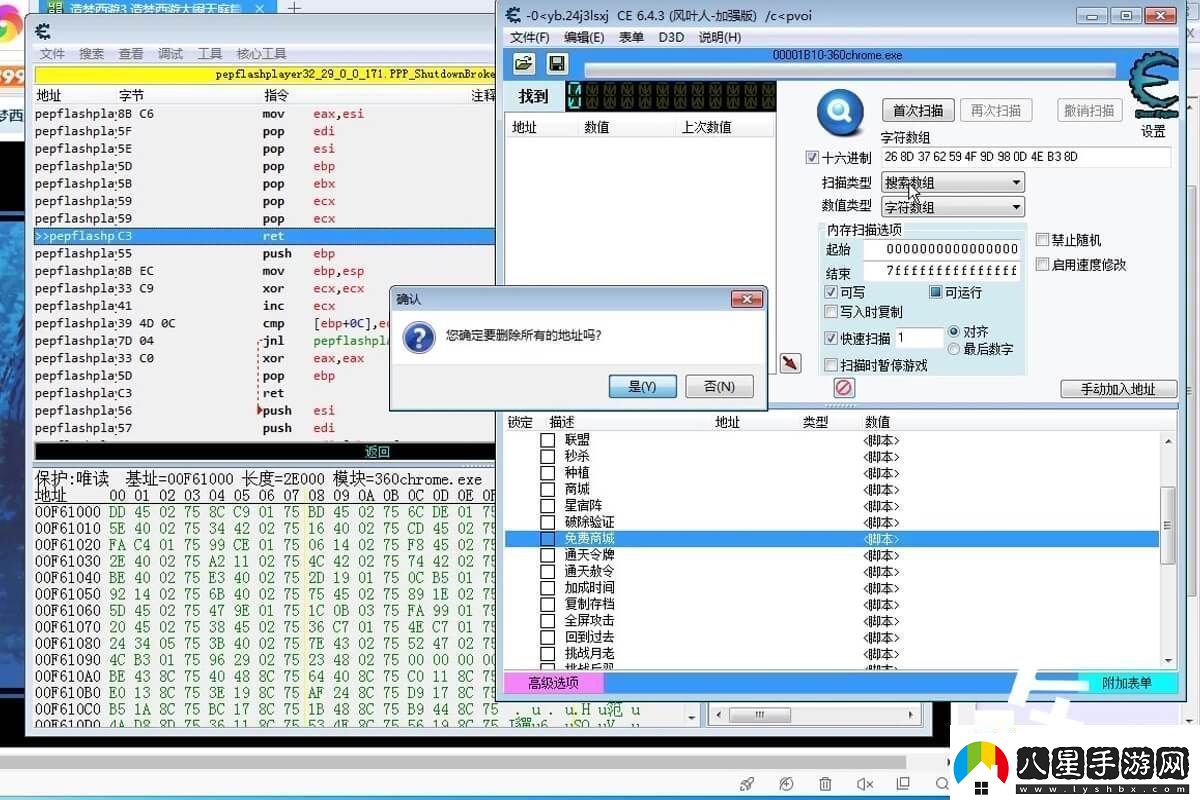1200x800 pixels.
Task: Click the 起始 address input field
Action: tap(941, 249)
